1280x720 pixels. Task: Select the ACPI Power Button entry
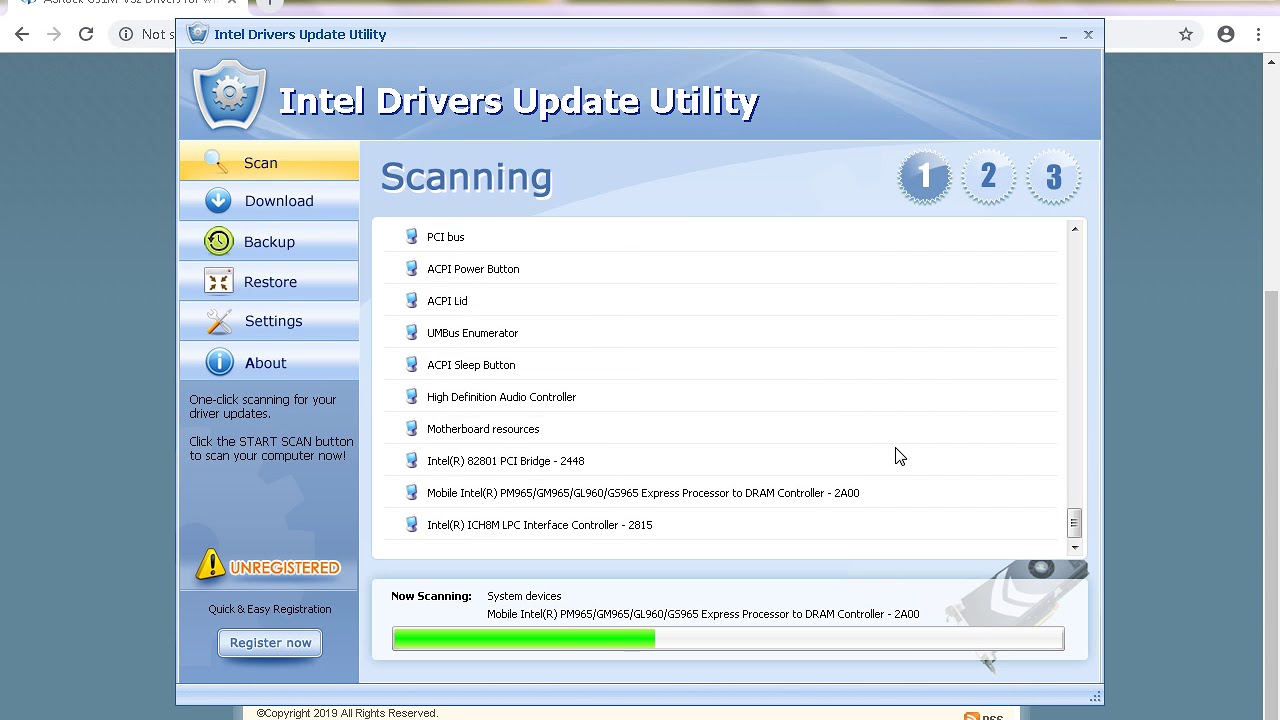pyautogui.click(x=721, y=269)
